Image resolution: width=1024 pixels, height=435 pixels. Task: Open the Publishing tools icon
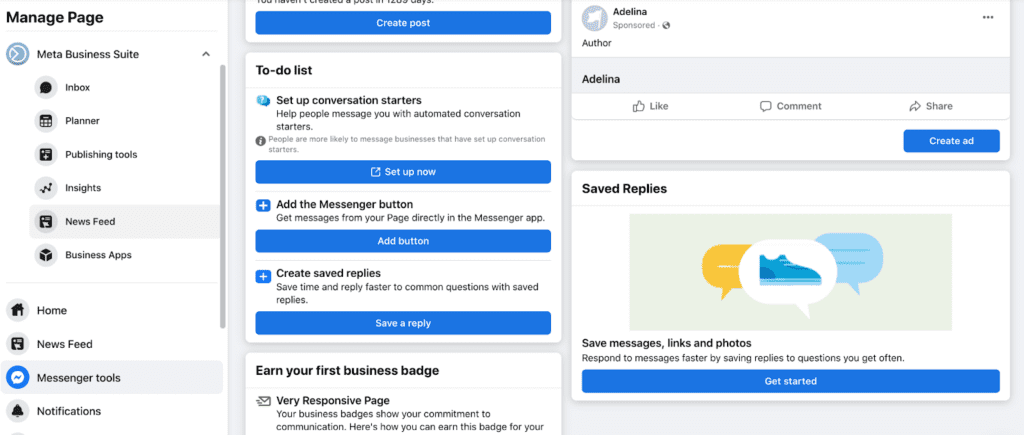coord(46,155)
